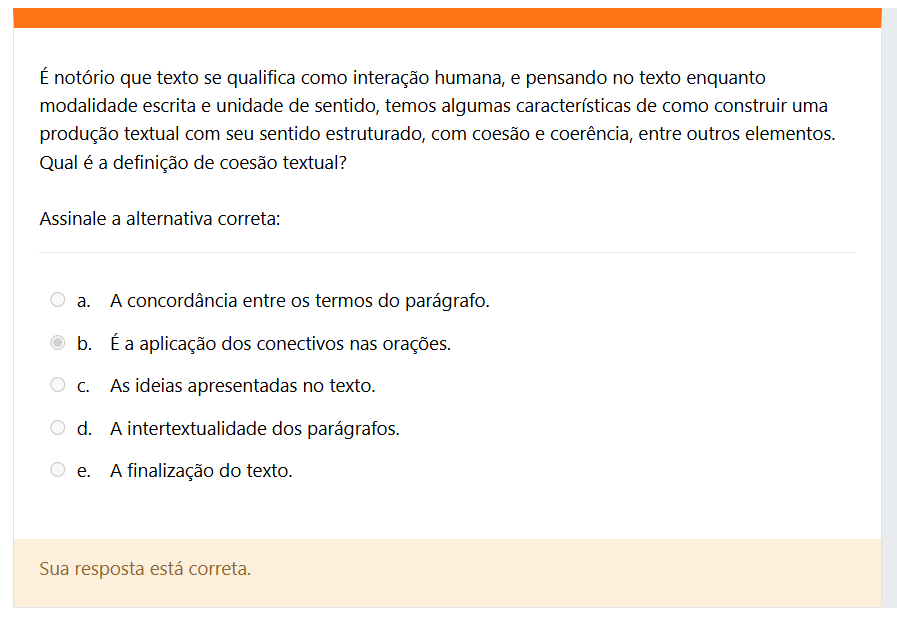Click answer text 'A concordância entre os termos do parágrafo'
Image resolution: width=897 pixels, height=634 pixels.
point(300,301)
